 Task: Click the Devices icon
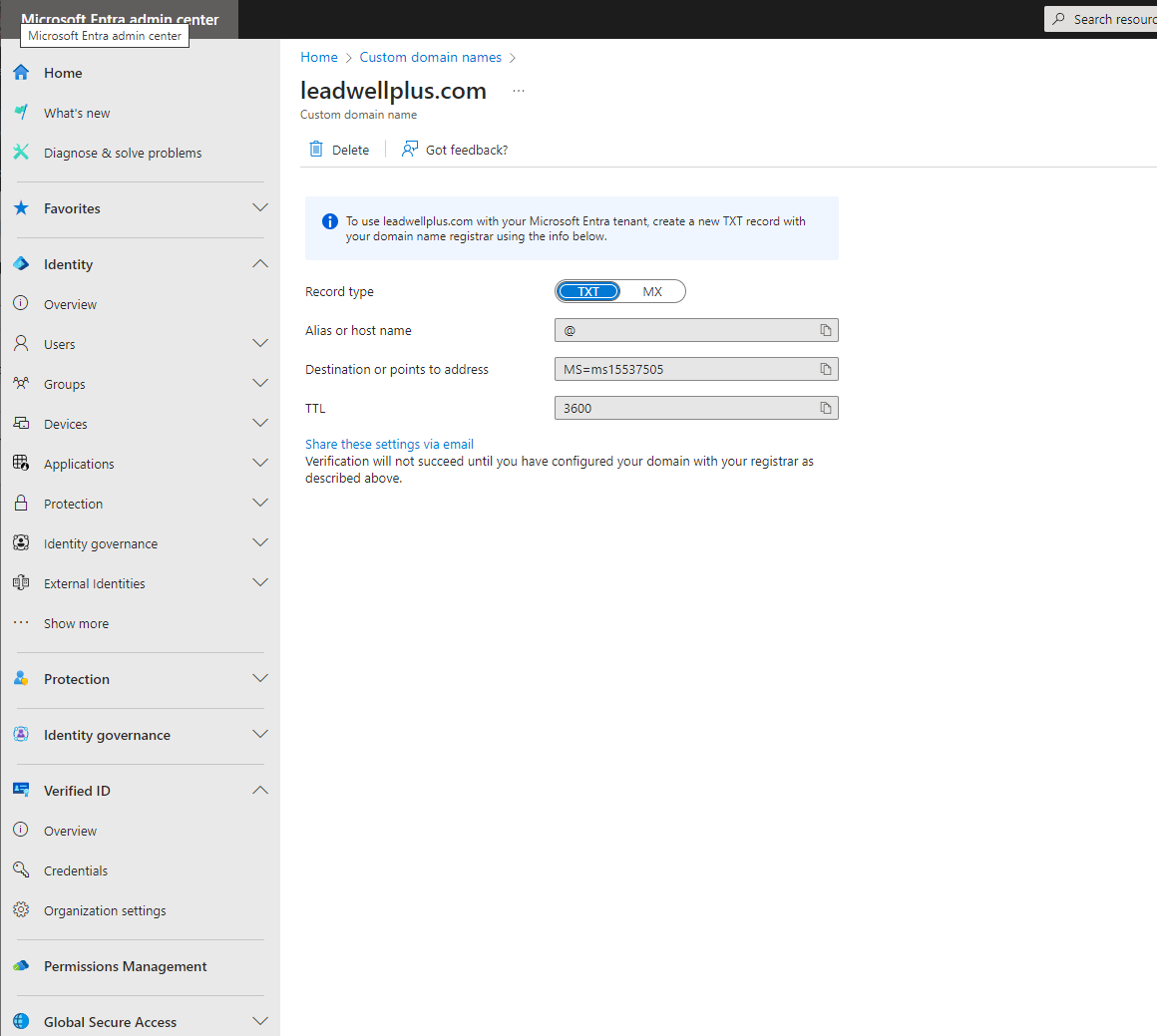tap(21, 423)
